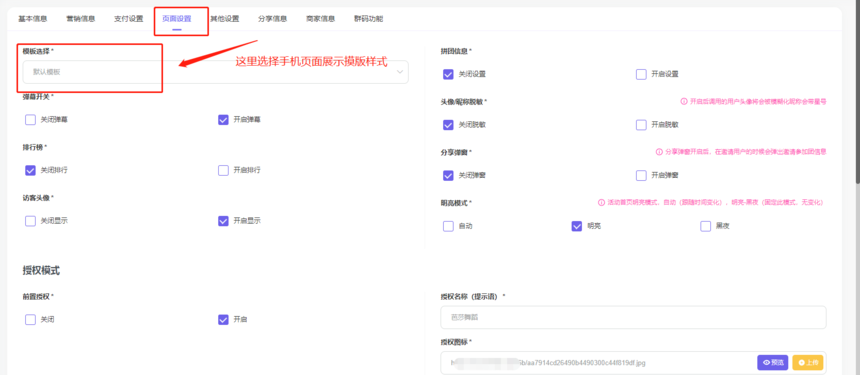
Task: Click the info icon beside 分享弹窗 hint
Action: [x=659, y=151]
